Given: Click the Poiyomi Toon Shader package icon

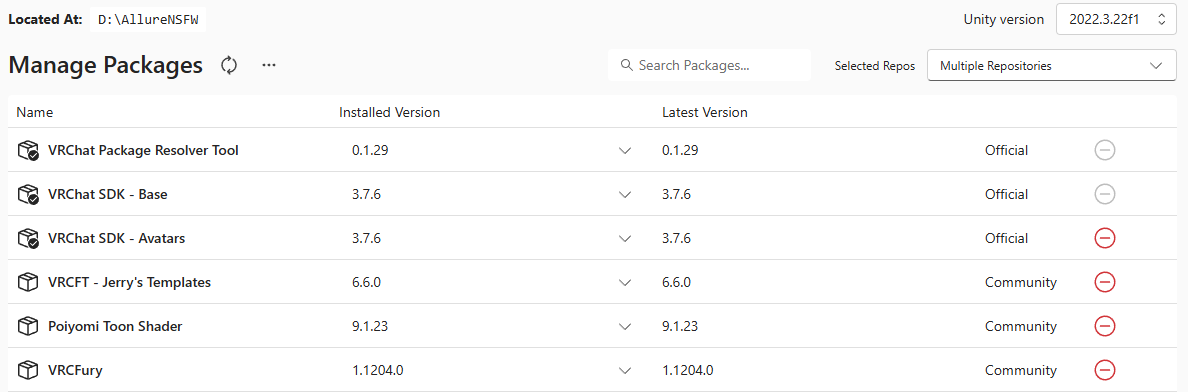Looking at the screenshot, I should (27, 326).
